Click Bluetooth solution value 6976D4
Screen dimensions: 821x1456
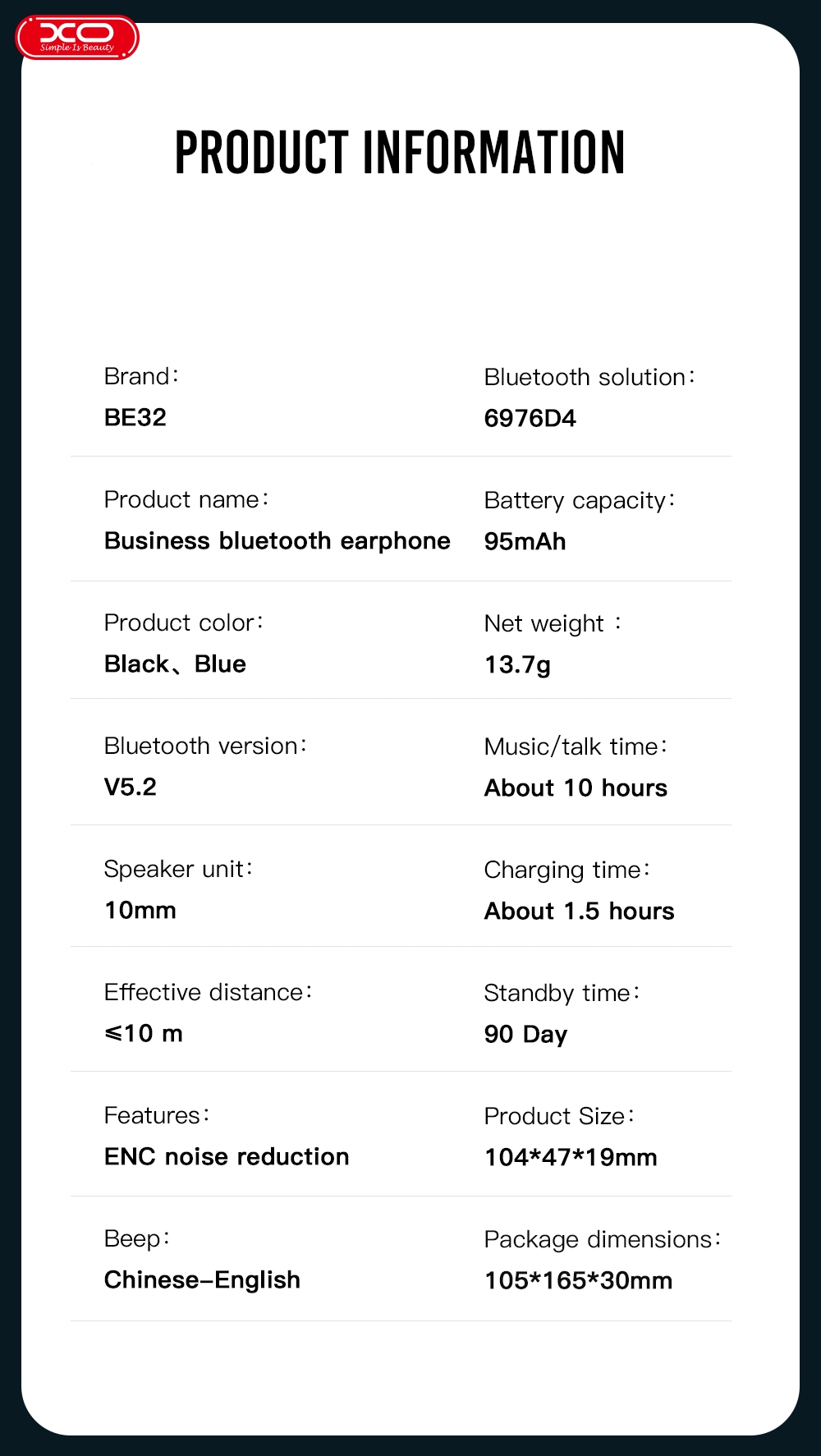530,418
